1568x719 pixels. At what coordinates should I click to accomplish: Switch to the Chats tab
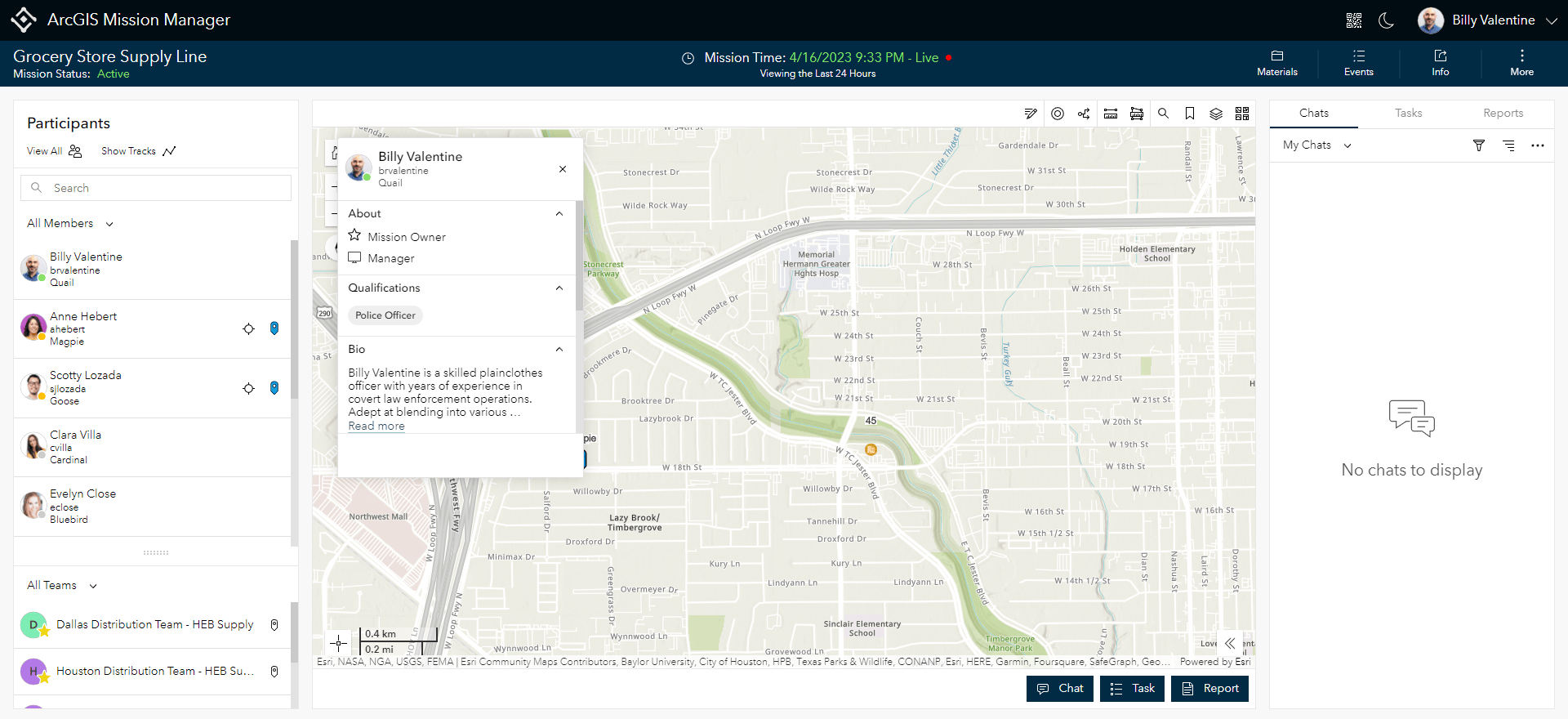[1314, 114]
